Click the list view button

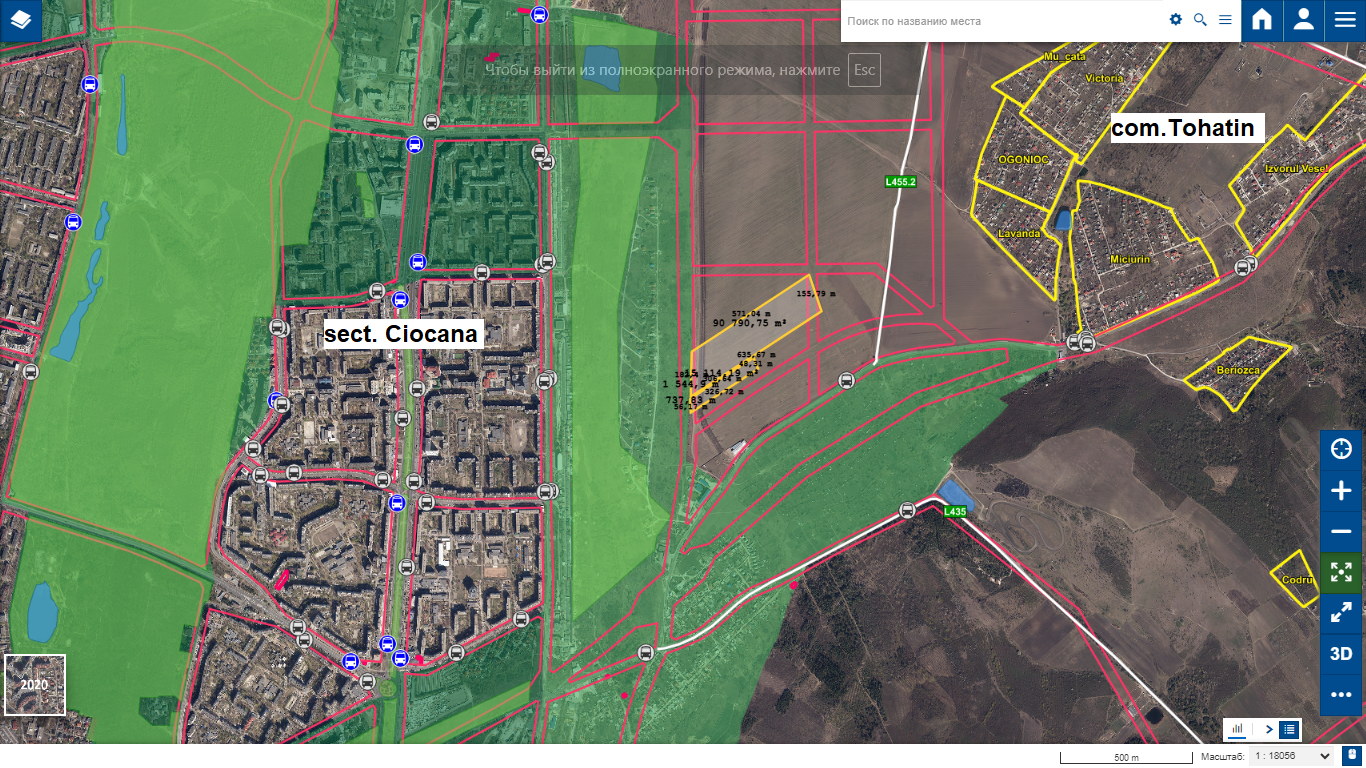click(x=1290, y=730)
